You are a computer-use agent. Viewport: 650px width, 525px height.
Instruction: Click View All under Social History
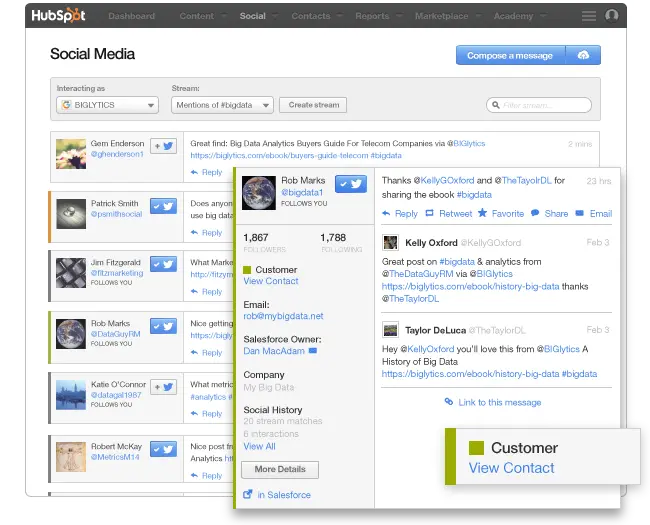click(x=259, y=446)
